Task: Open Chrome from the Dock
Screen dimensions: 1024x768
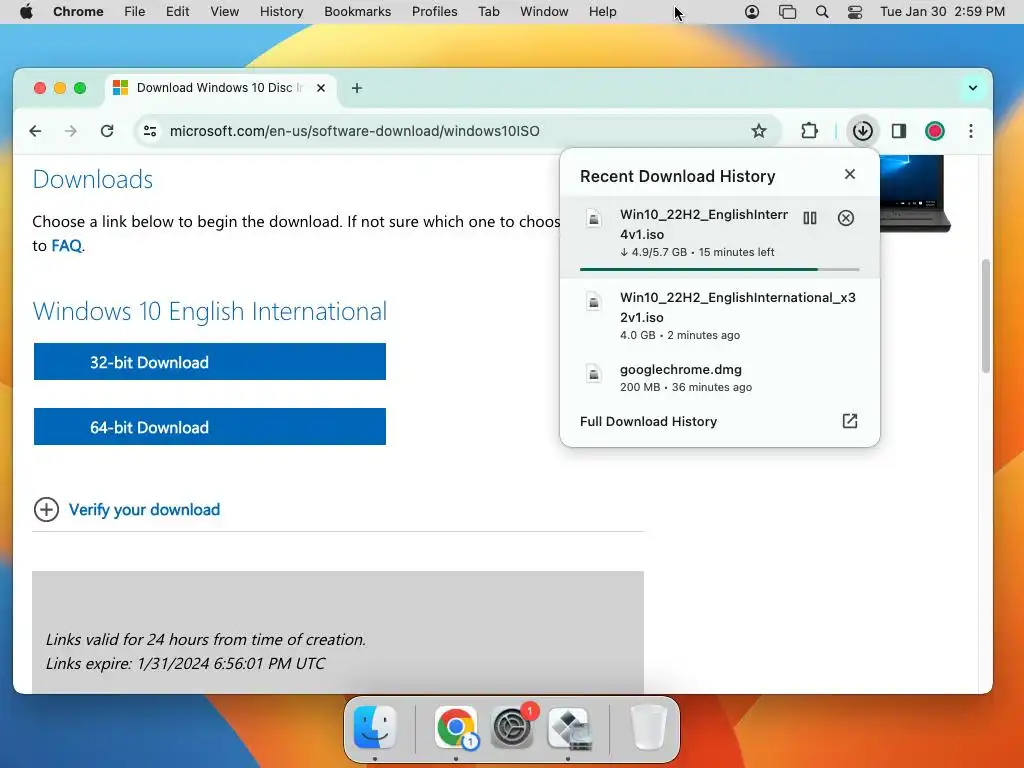Action: click(x=456, y=728)
